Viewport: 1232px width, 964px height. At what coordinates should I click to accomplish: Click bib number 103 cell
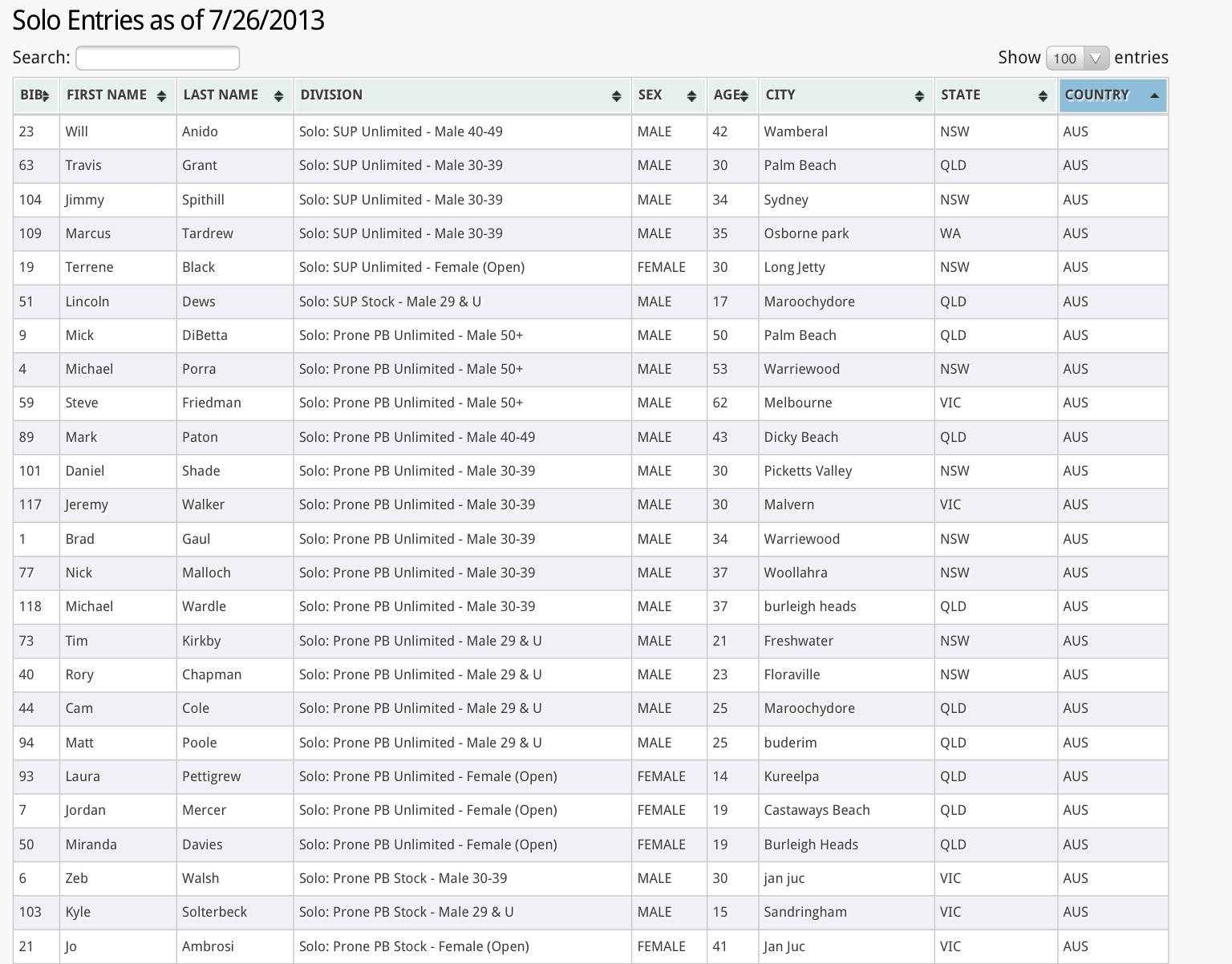click(x=30, y=912)
